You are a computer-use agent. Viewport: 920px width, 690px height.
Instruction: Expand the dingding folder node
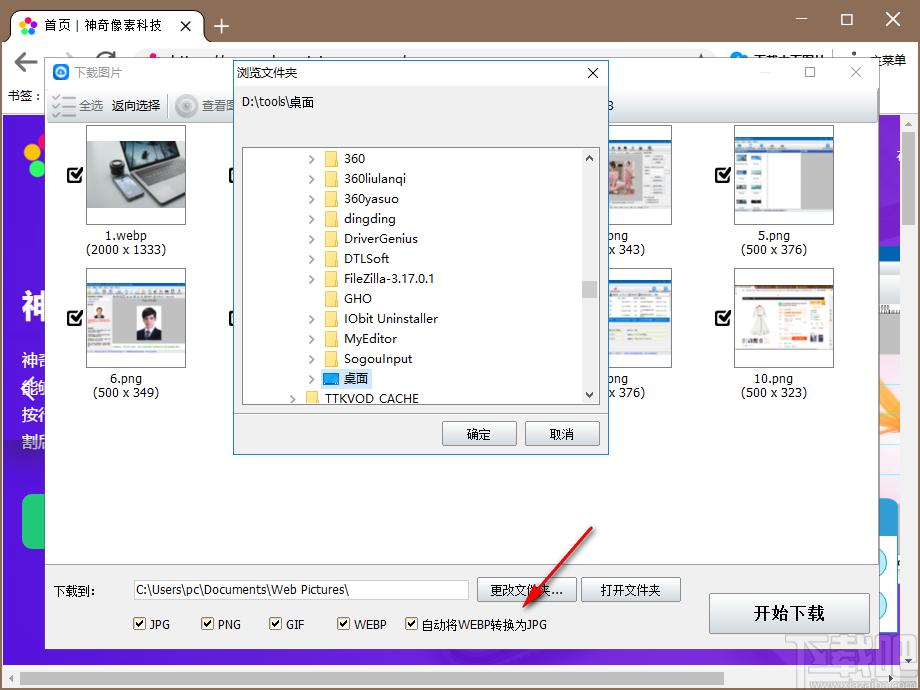(x=312, y=219)
